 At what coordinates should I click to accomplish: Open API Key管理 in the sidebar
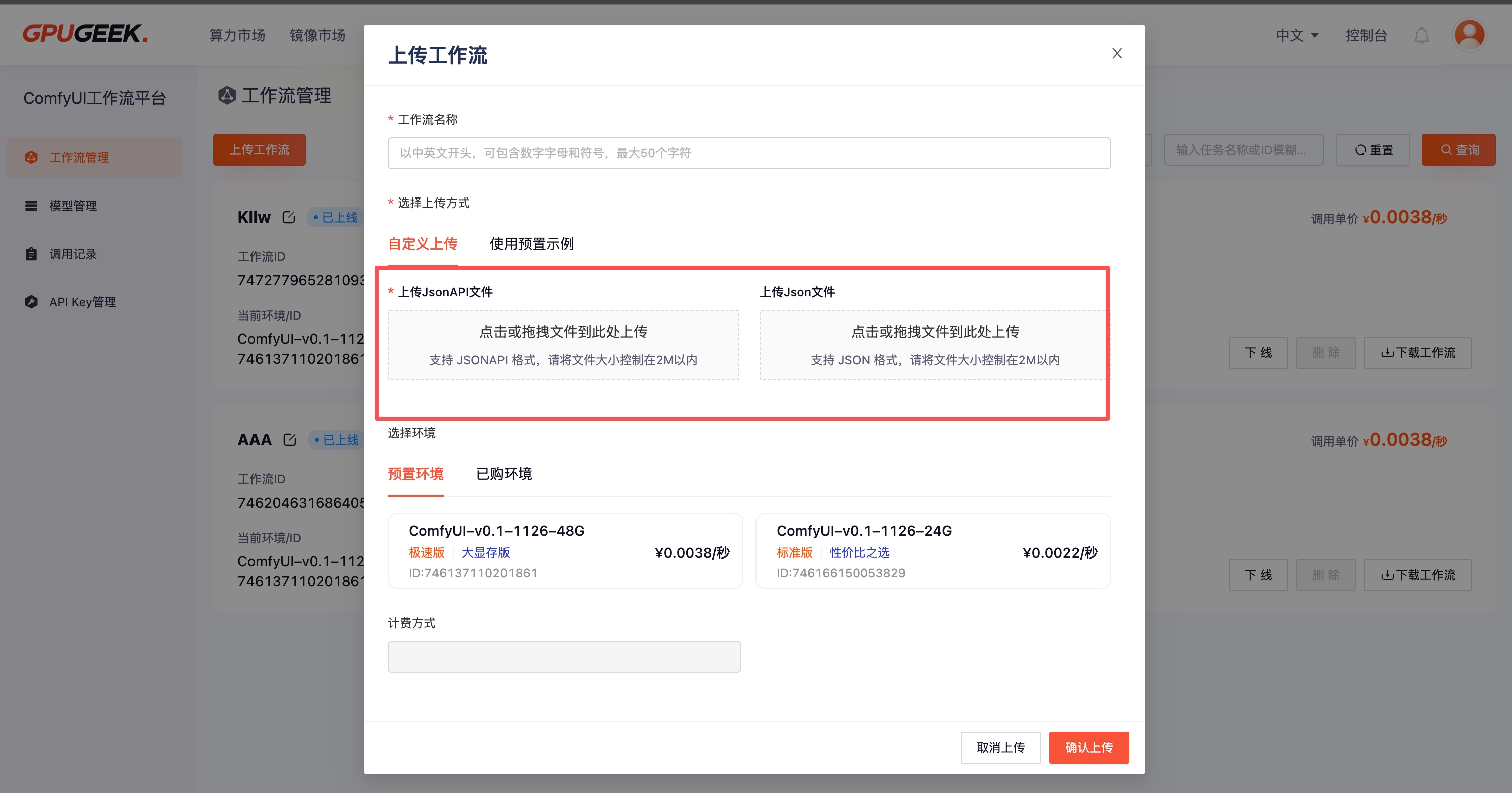[82, 302]
